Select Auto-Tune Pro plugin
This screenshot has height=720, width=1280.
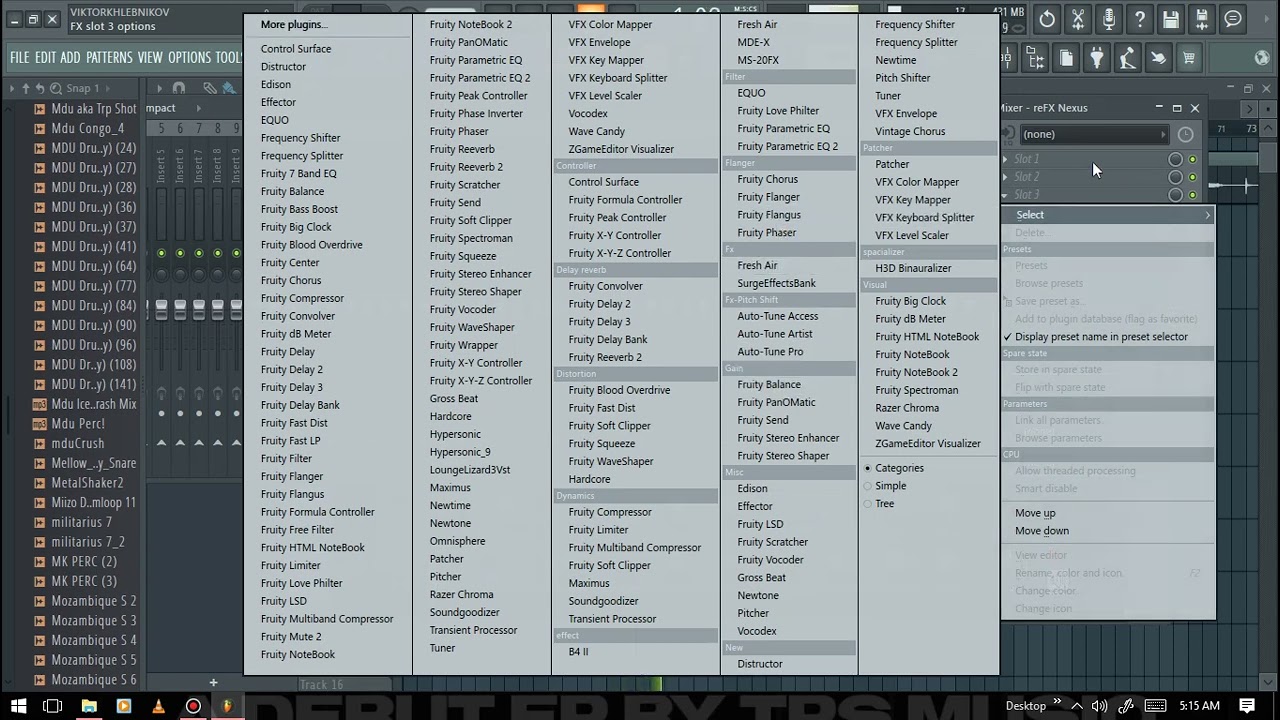[x=770, y=352]
